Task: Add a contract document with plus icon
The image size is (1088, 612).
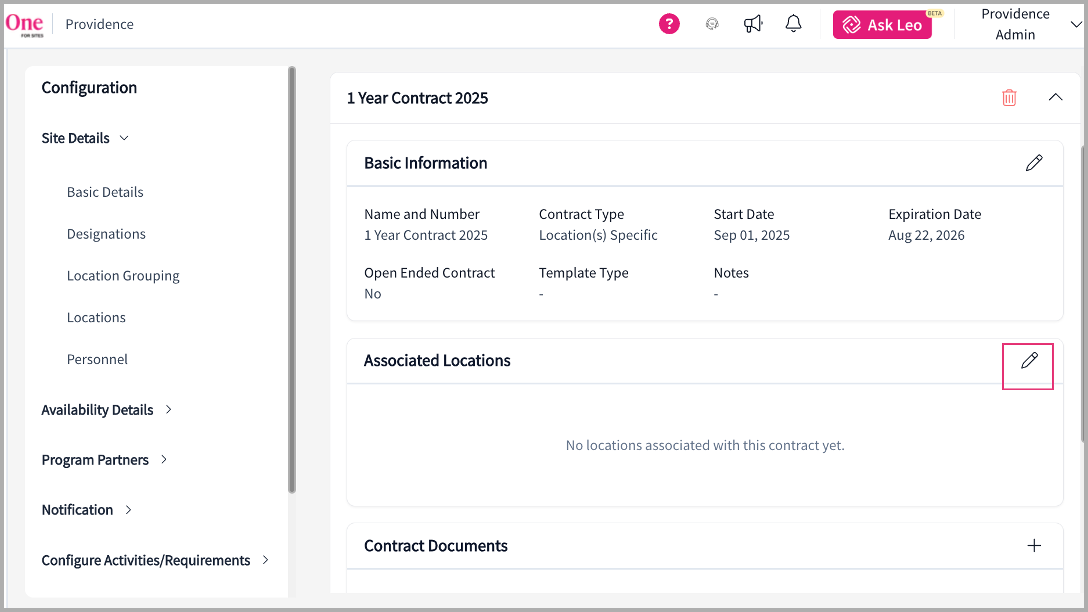Action: (x=1034, y=546)
